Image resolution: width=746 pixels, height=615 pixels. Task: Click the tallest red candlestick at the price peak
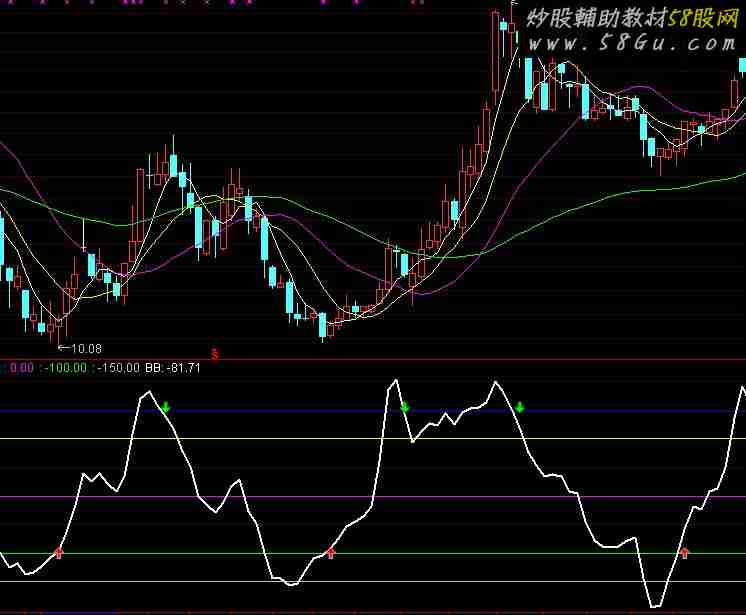point(497,55)
